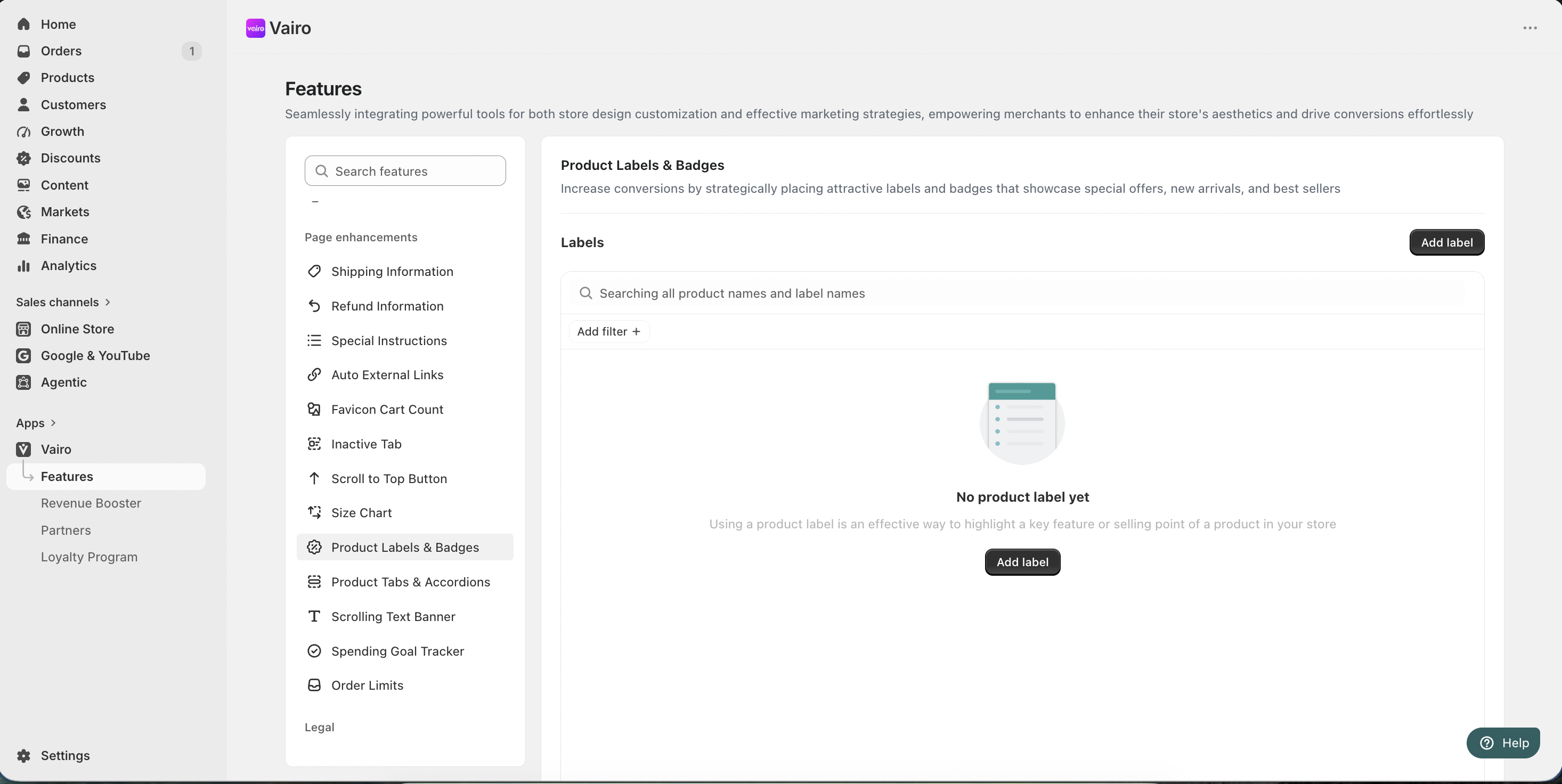Open the Favicon Cart Count feature
The image size is (1562, 784).
point(405,409)
